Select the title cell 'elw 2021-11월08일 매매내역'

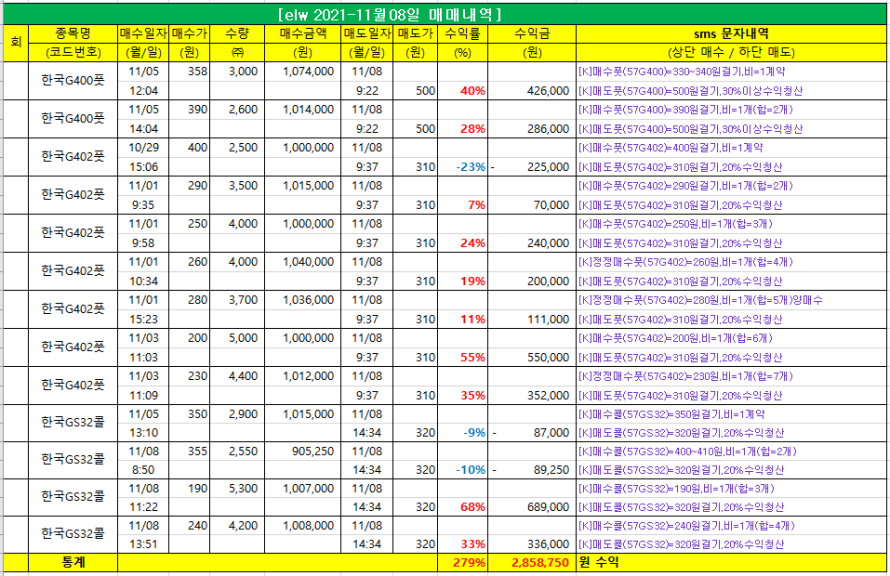pyautogui.click(x=445, y=14)
